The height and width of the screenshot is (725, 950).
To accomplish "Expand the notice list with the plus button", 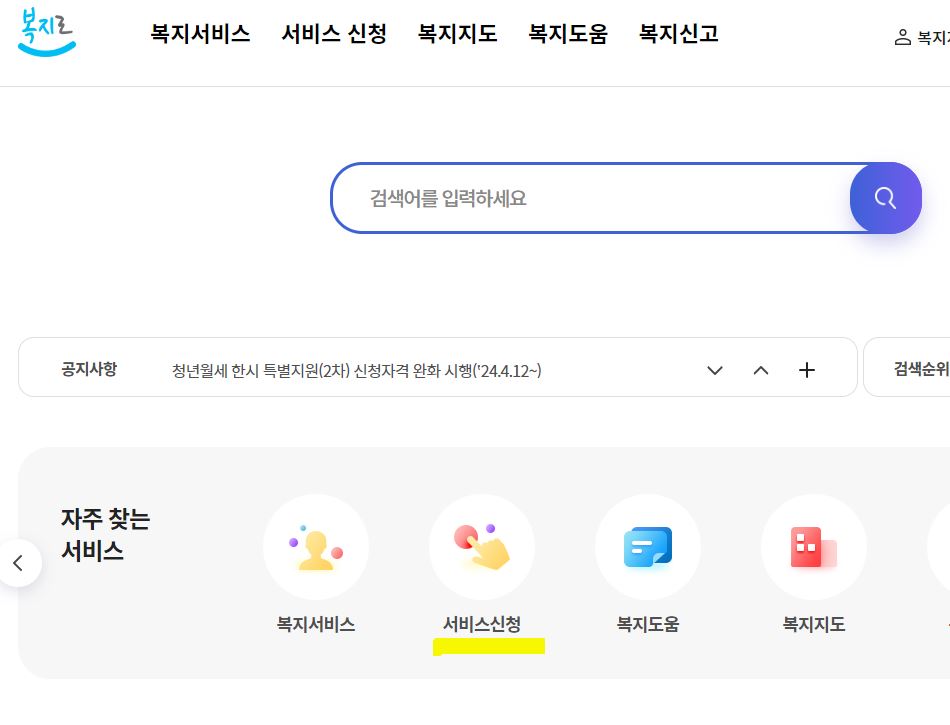I will click(x=806, y=370).
